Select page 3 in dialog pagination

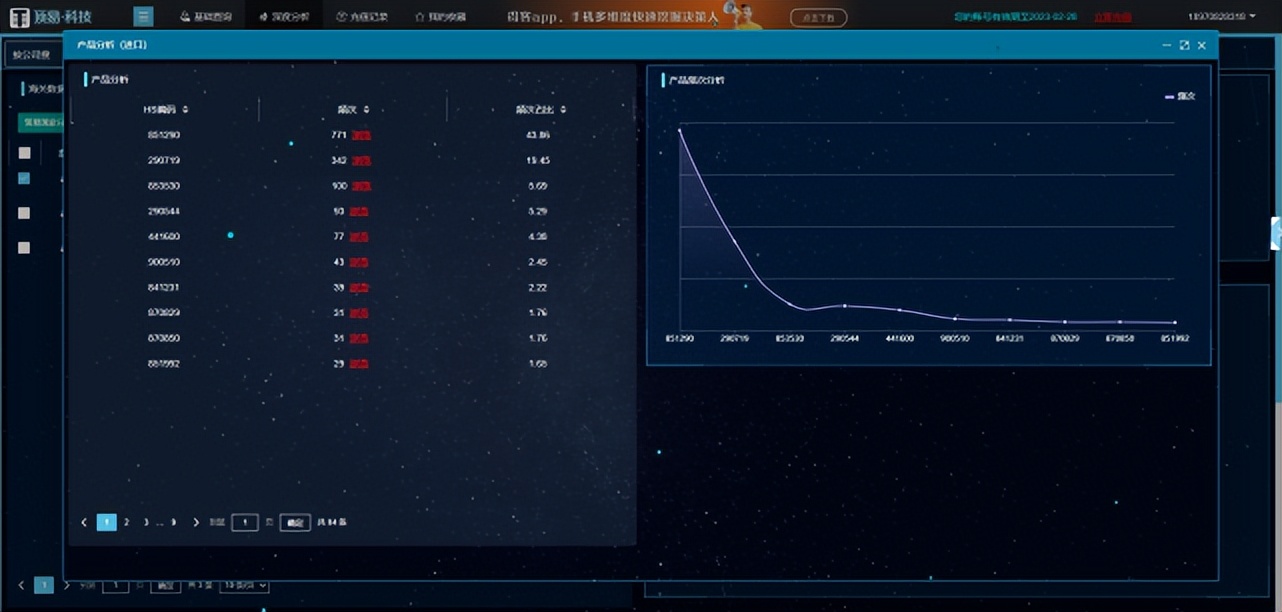tap(146, 522)
